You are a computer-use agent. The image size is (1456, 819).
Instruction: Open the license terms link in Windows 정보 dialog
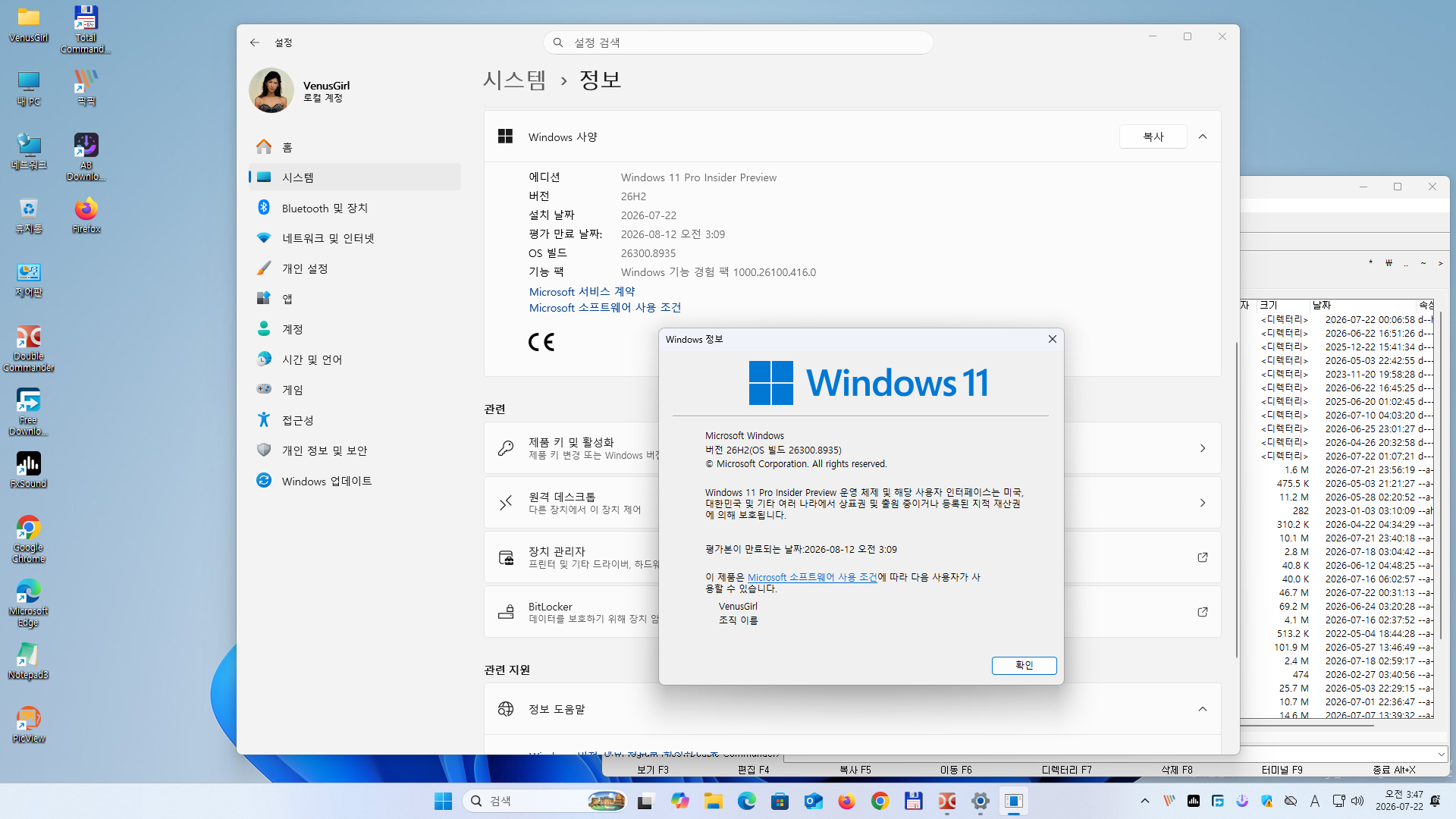point(812,577)
